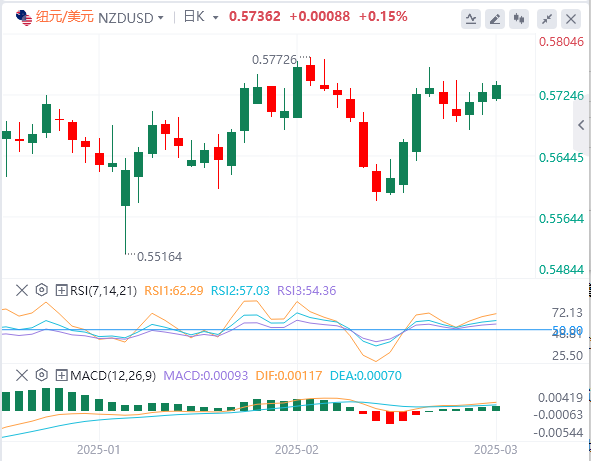Viewport: 591px width, 461px height.
Task: Click the DEA:0.00070 value
Action: click(366, 375)
